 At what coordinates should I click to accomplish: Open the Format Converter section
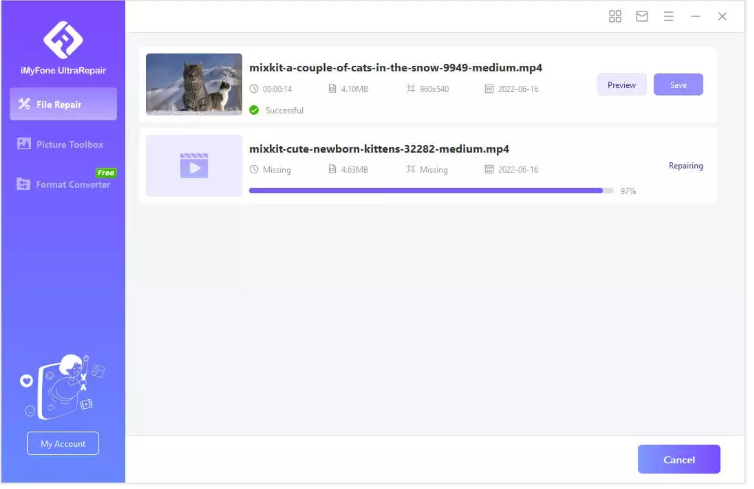[63, 185]
